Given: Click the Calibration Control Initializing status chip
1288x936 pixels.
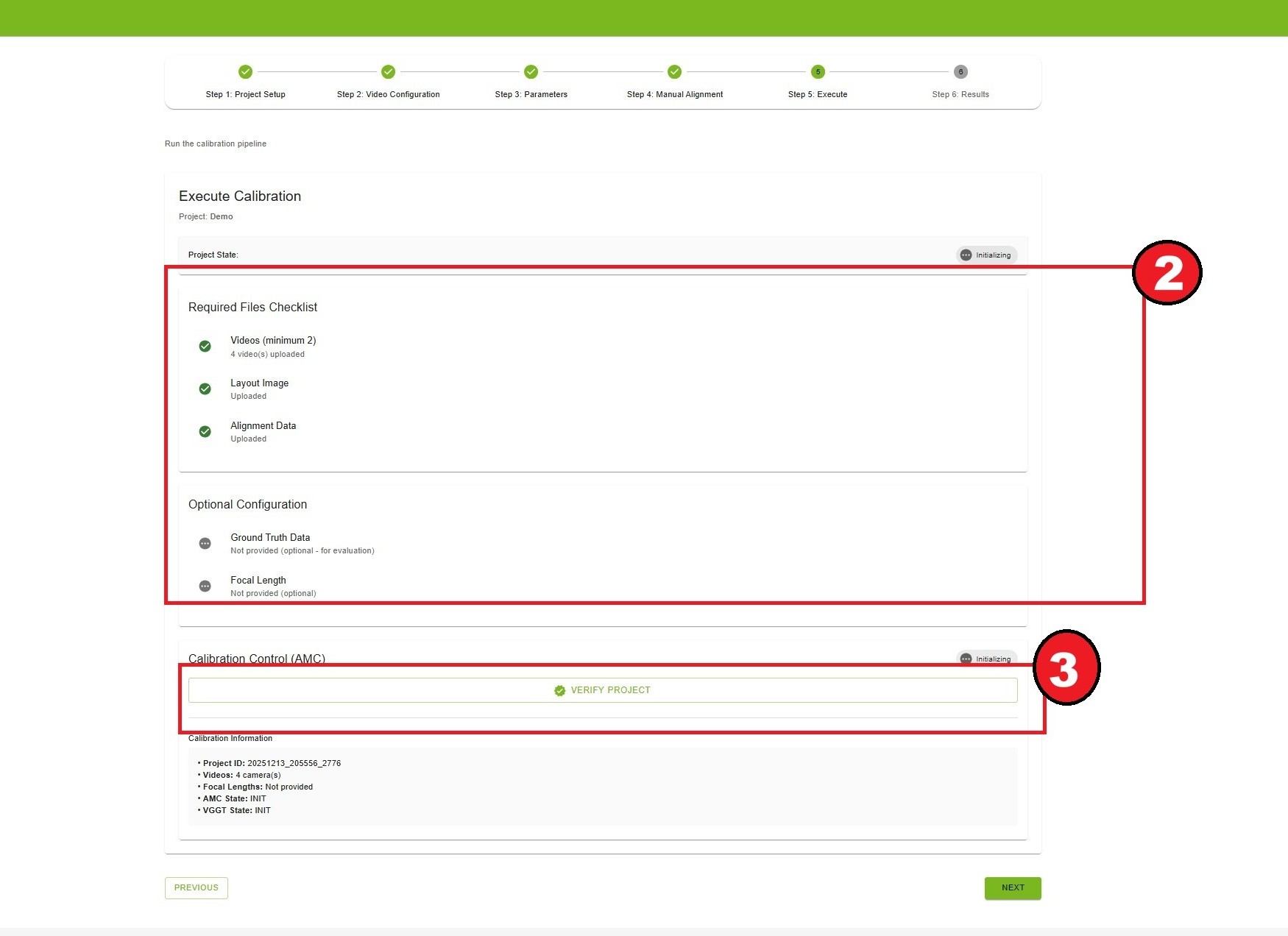Looking at the screenshot, I should (986, 659).
